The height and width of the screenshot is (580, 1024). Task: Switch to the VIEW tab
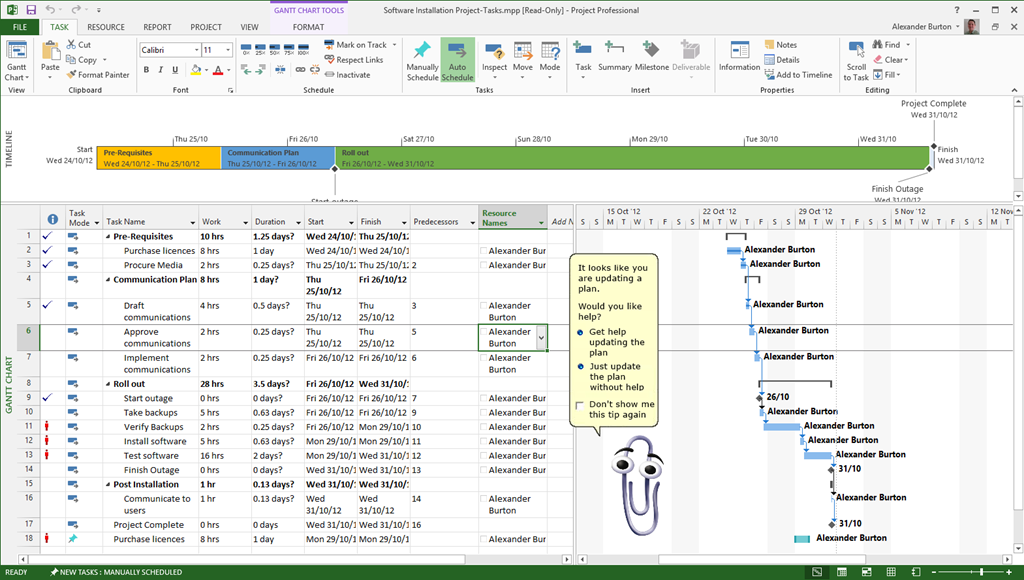(x=249, y=27)
